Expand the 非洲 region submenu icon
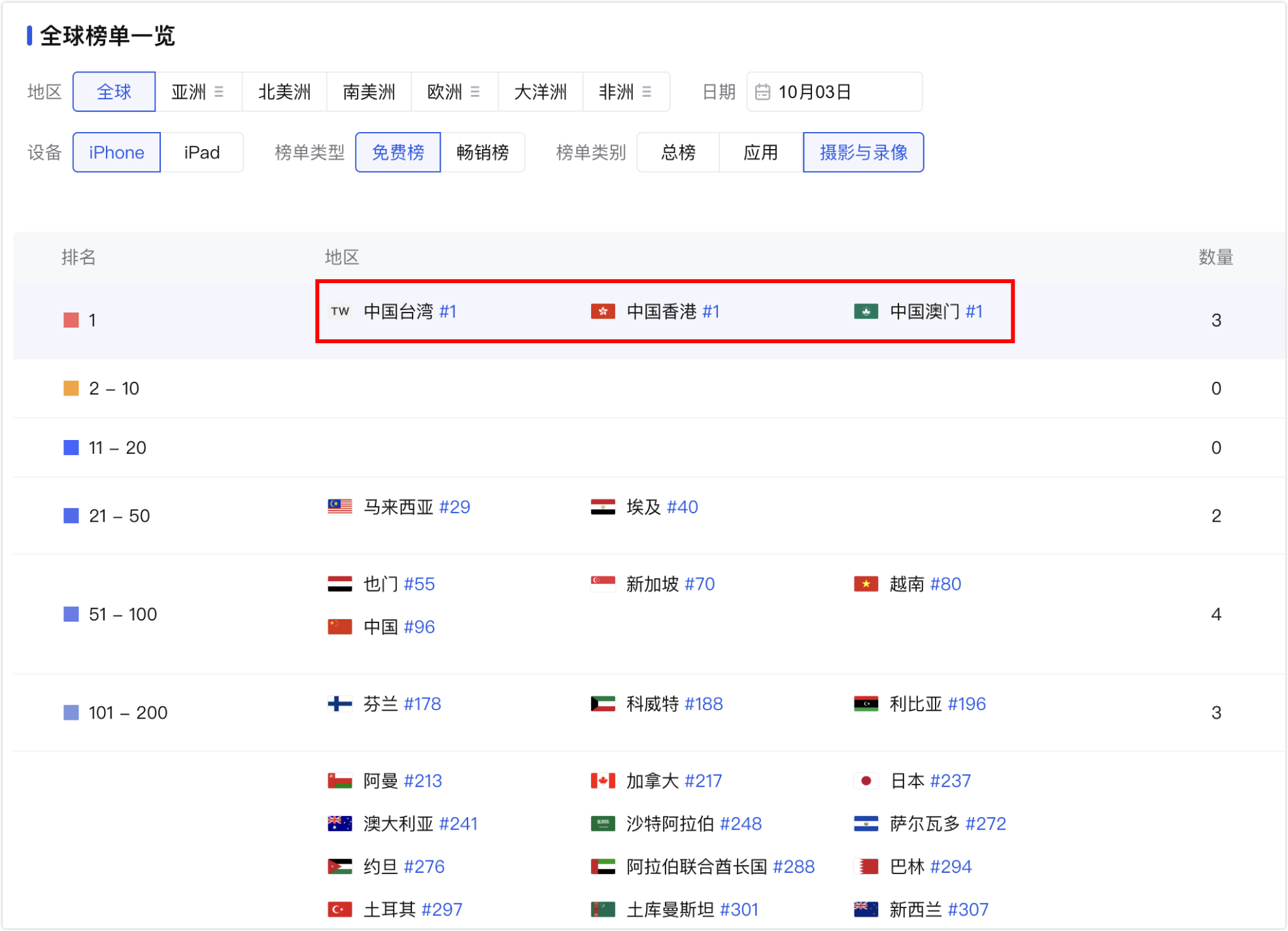Image resolution: width=1288 pixels, height=931 pixels. (x=647, y=92)
